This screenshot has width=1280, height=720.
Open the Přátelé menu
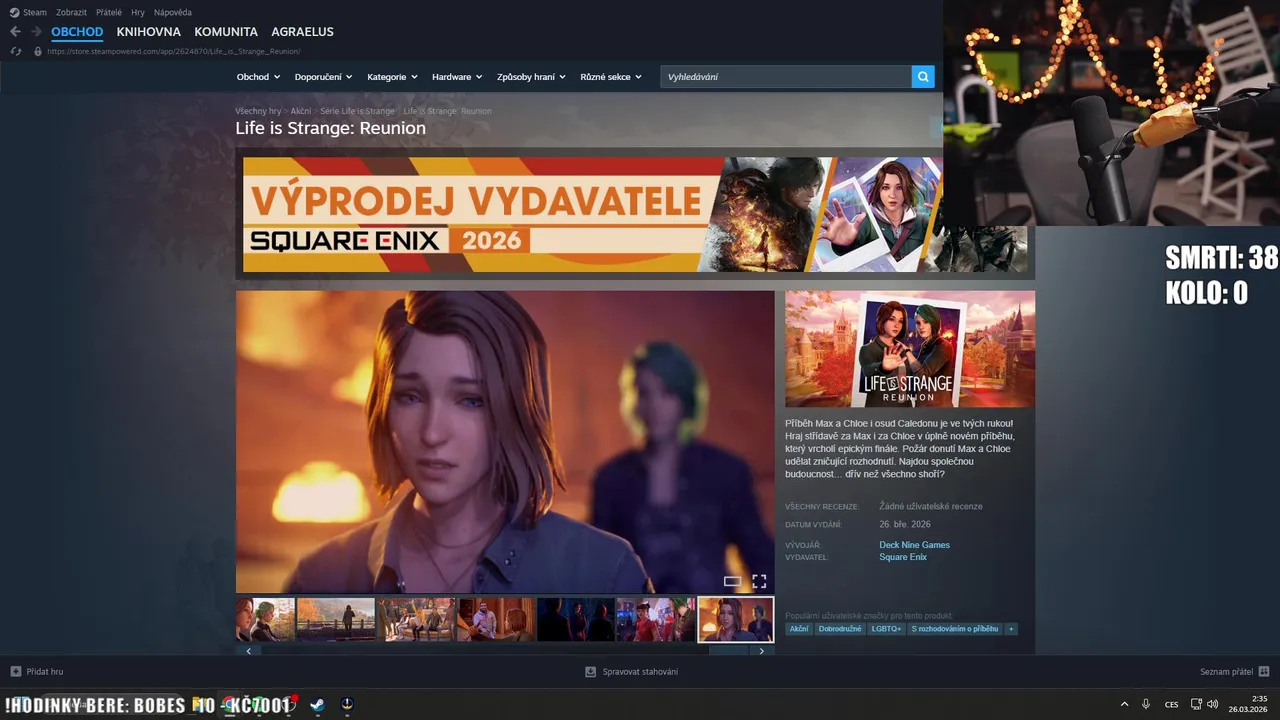[x=109, y=12]
